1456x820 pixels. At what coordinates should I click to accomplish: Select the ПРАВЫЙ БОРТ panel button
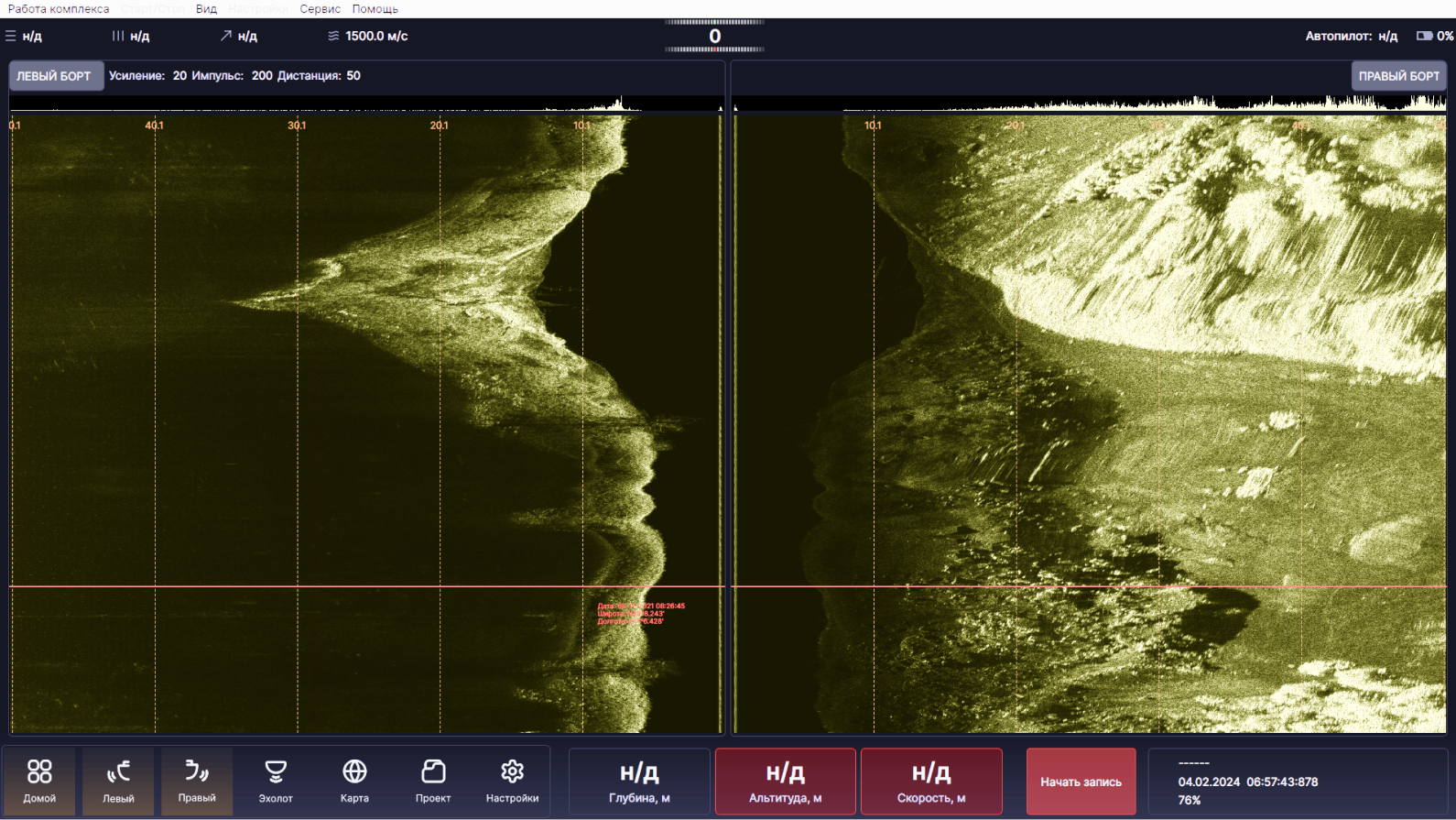(x=1398, y=76)
